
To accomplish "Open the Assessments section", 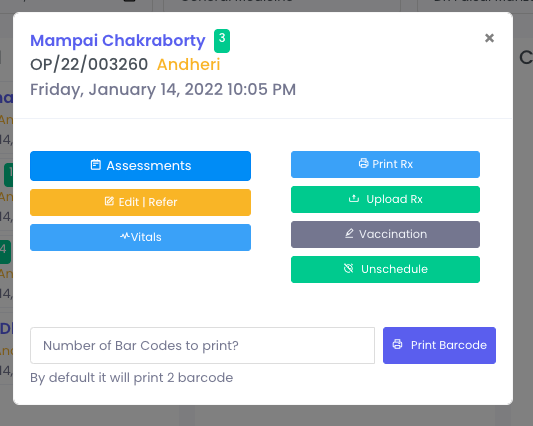I will [140, 166].
